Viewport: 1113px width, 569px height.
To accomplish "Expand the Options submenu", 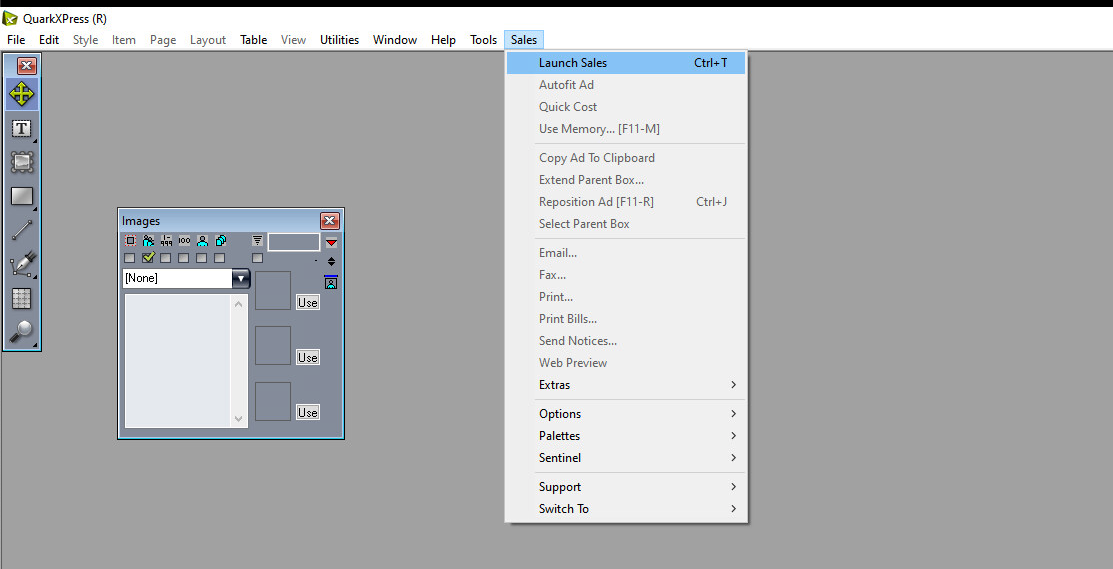I will 626,414.
